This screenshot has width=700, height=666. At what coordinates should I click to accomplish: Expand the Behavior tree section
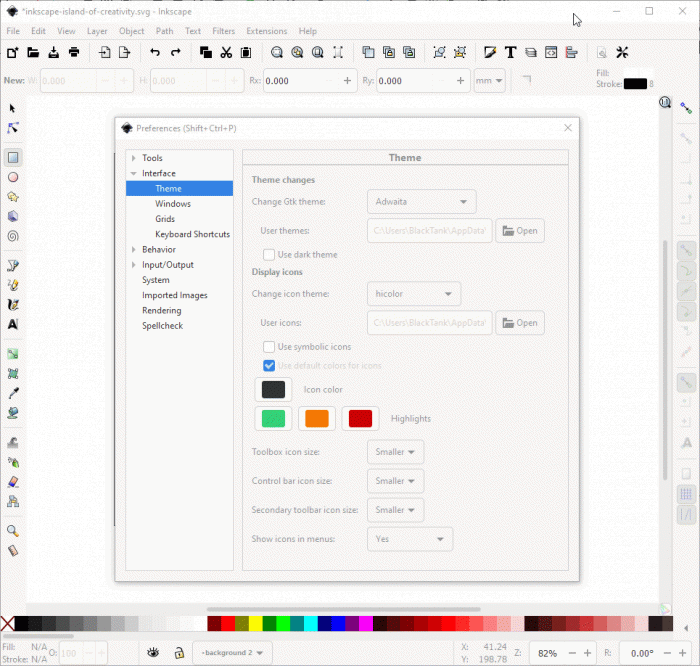[132, 250]
